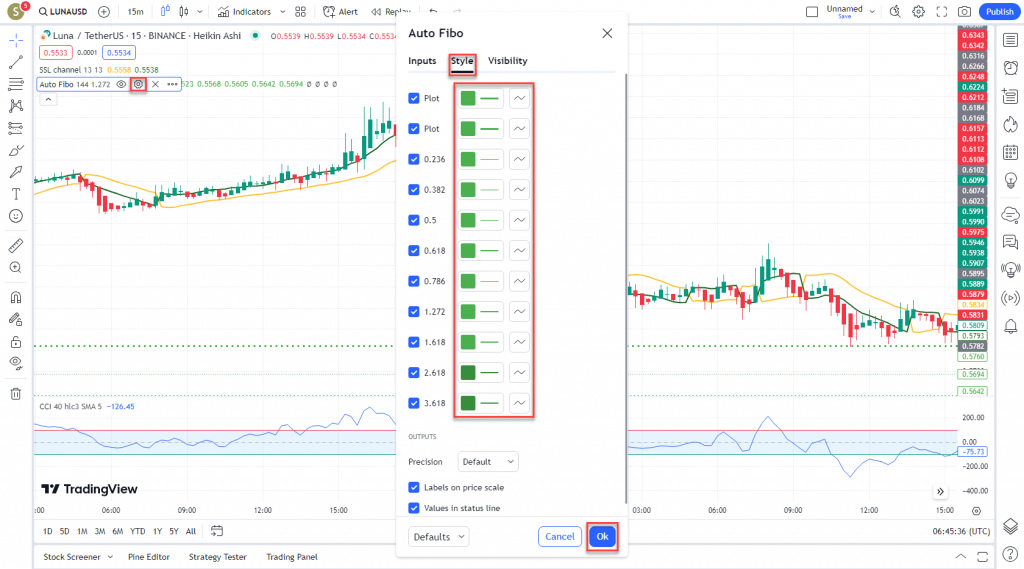Activate the zoom in tool
Image resolution: width=1024 pixels, height=569 pixels.
16,267
